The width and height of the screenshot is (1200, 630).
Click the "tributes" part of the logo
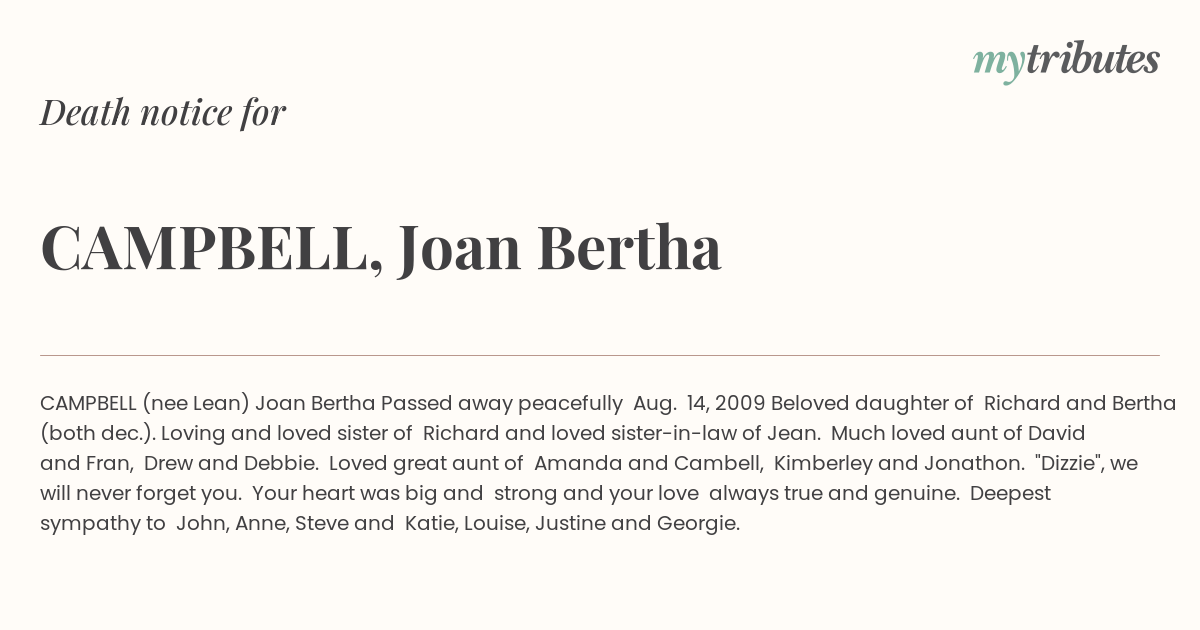(x=1092, y=59)
